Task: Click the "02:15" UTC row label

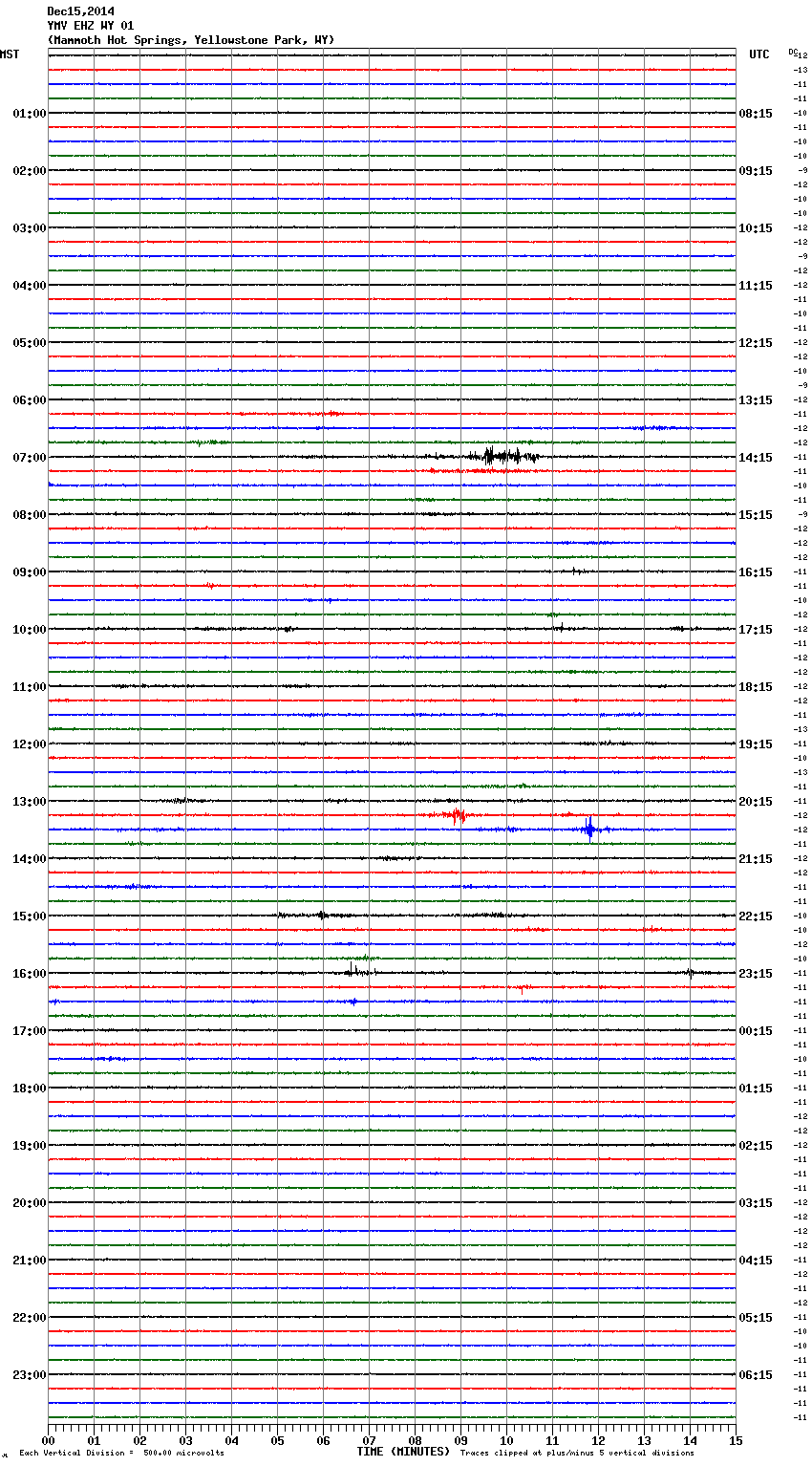Action: [756, 1146]
